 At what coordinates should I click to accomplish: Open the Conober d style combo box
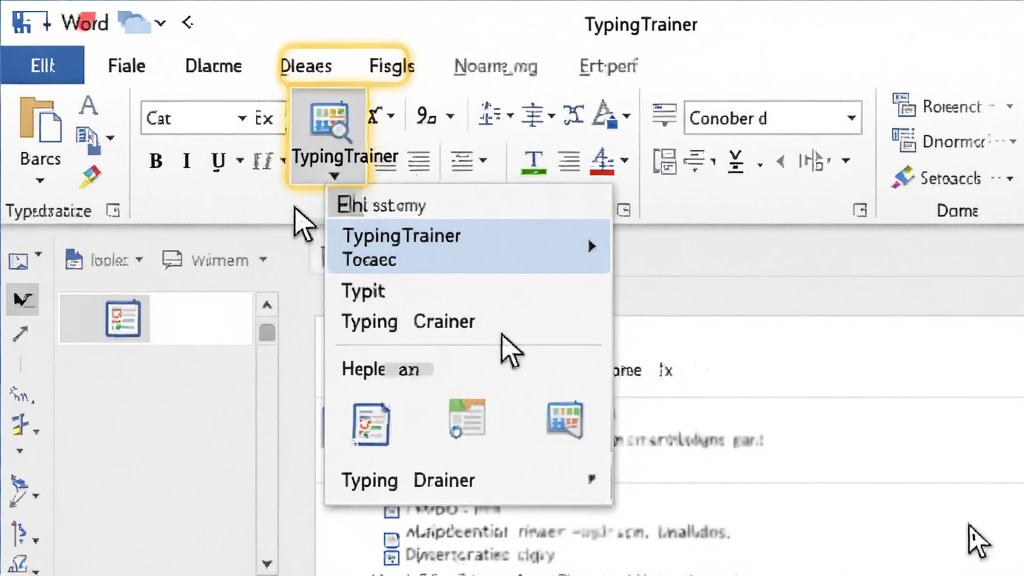click(773, 118)
